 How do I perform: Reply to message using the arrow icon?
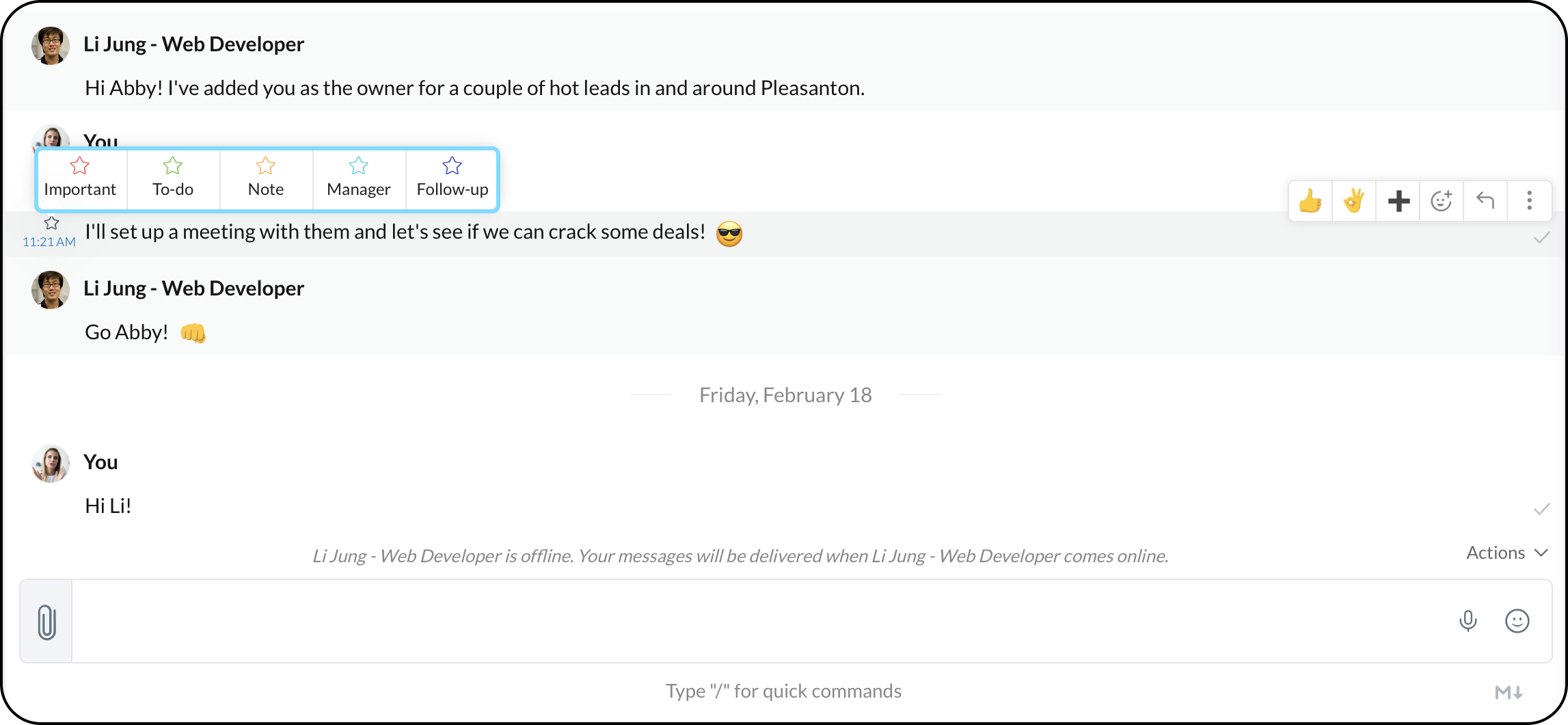(x=1485, y=201)
